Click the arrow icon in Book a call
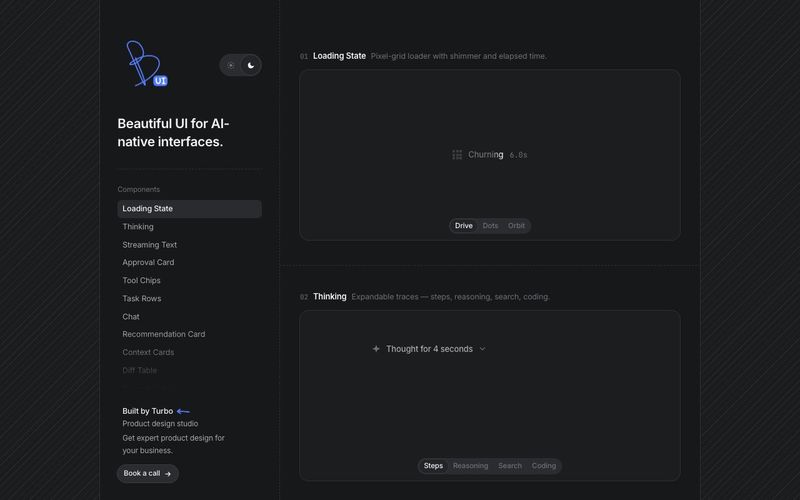 tap(168, 474)
